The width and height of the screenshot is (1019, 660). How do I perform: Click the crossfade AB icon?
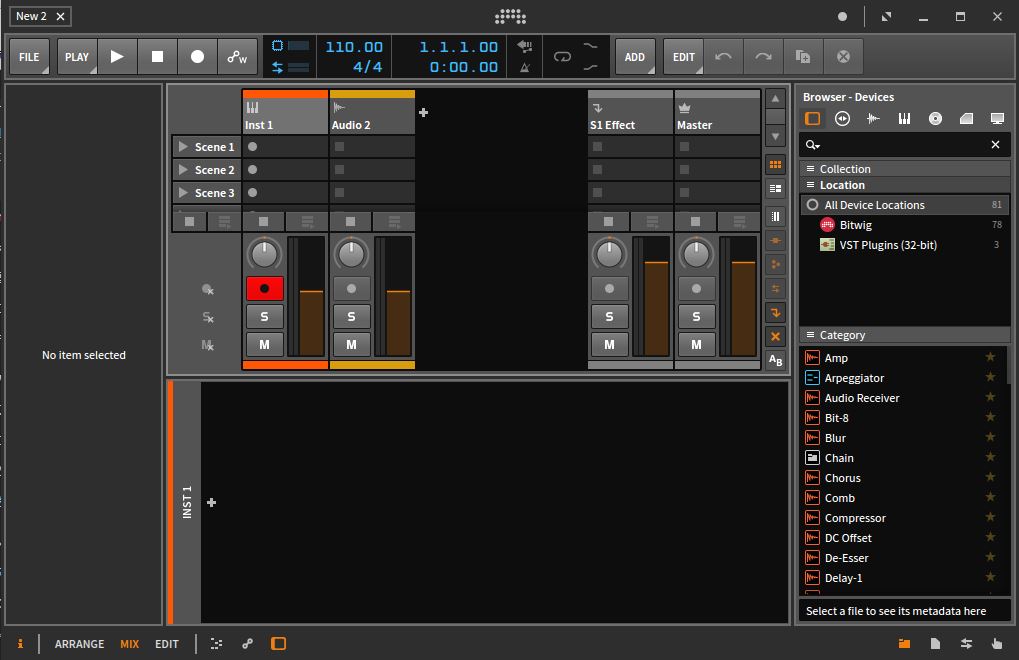click(775, 360)
